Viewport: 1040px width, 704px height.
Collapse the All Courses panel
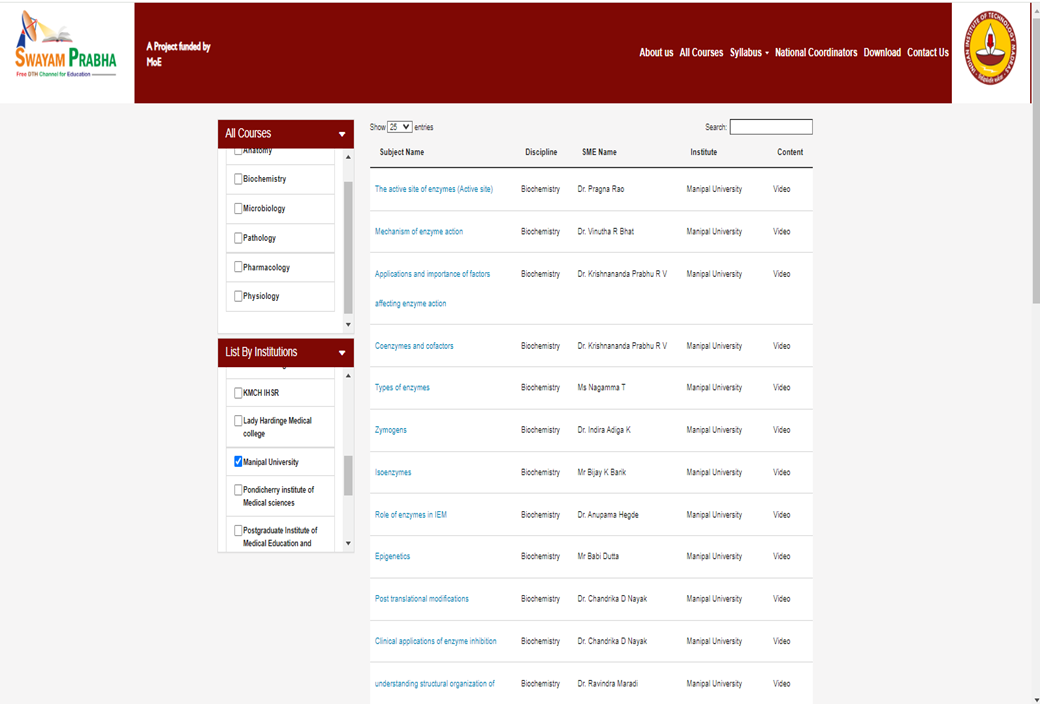click(x=342, y=134)
